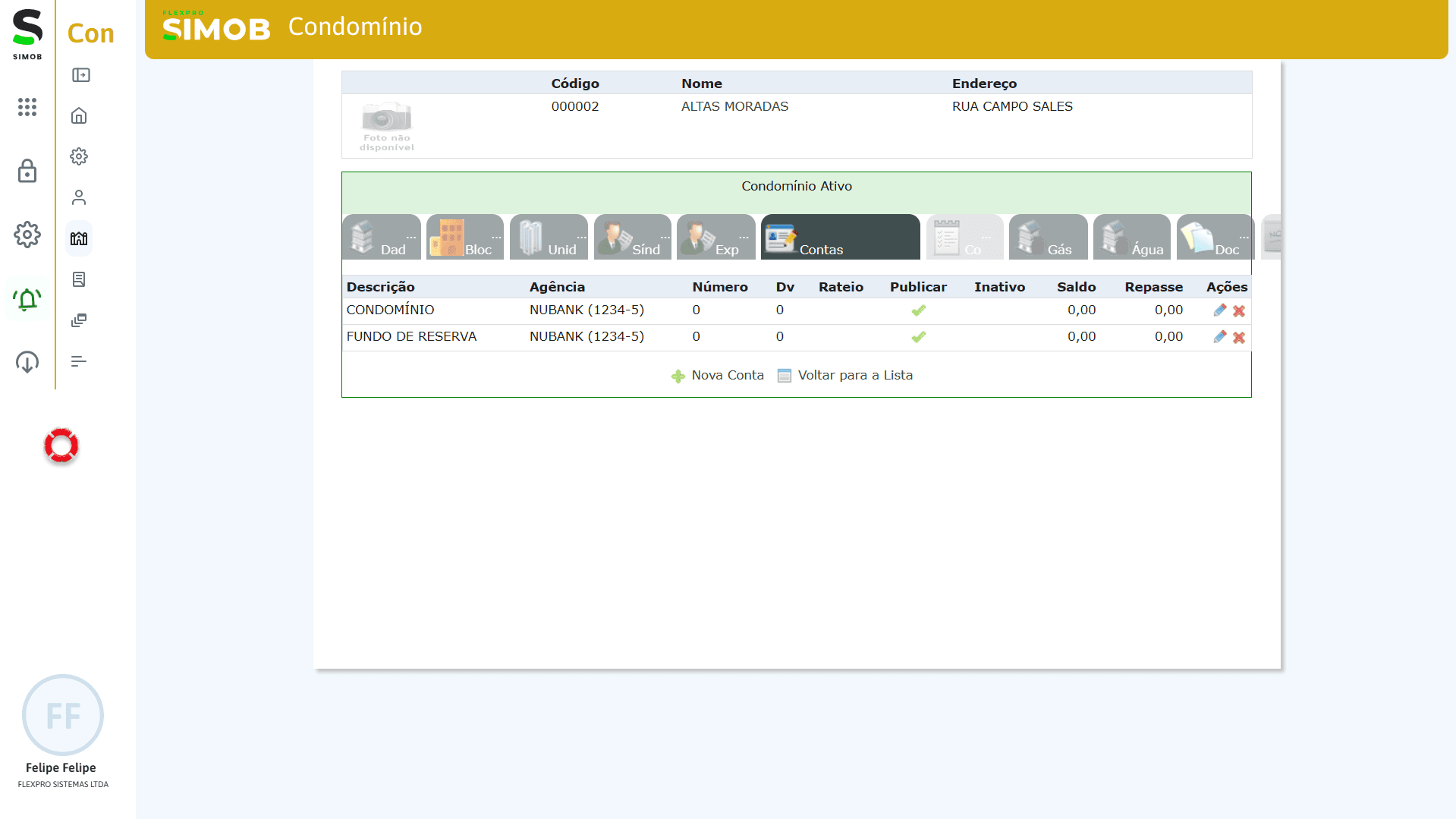Click the condominium photo placeholder
This screenshot has height=819, width=1456.
pyautogui.click(x=386, y=126)
